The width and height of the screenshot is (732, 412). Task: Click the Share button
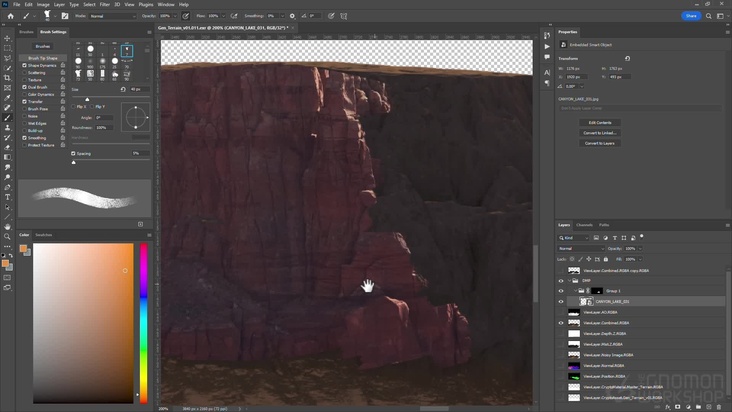[x=691, y=16]
